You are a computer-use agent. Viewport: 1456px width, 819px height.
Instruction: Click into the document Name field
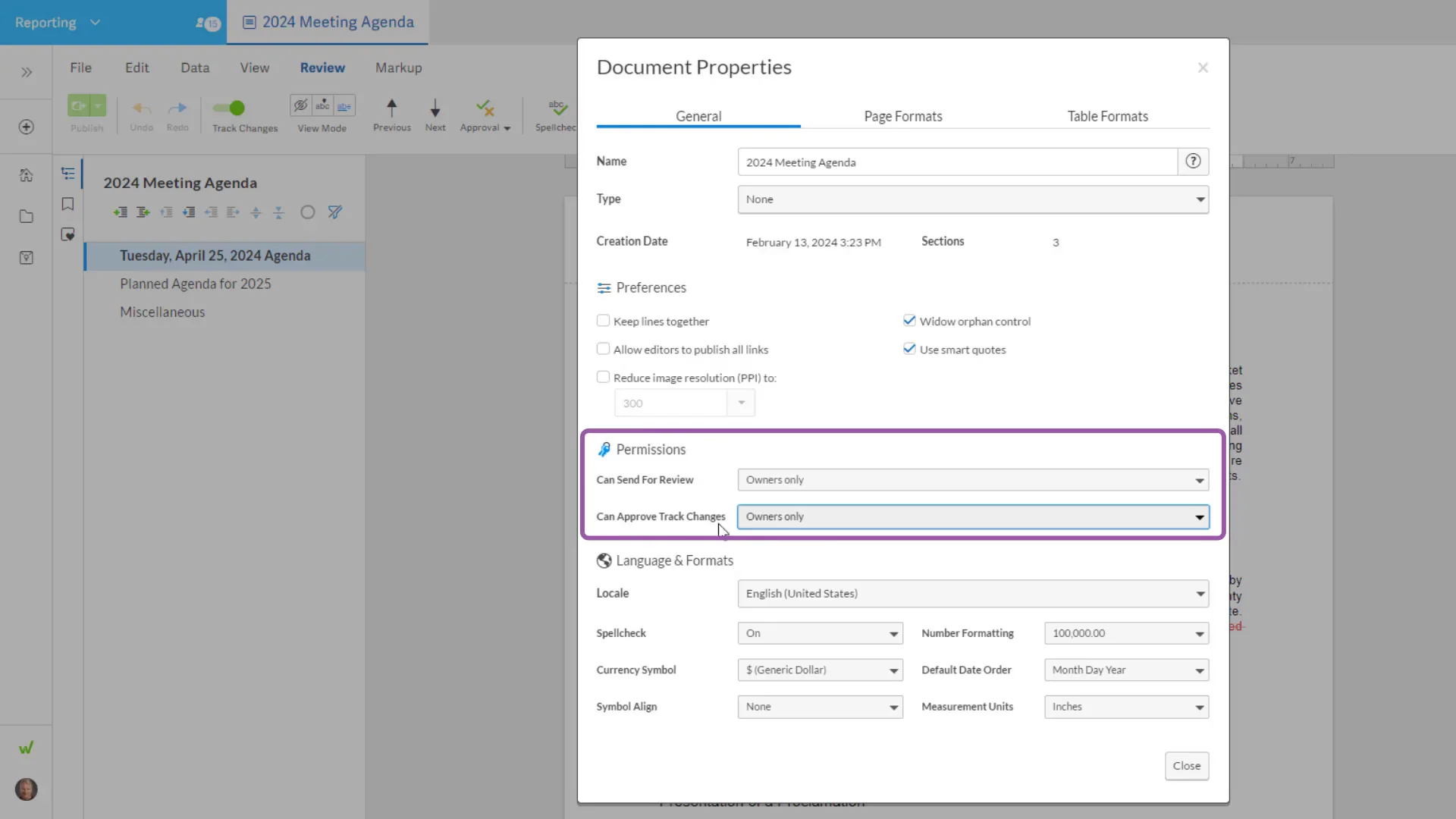(957, 162)
